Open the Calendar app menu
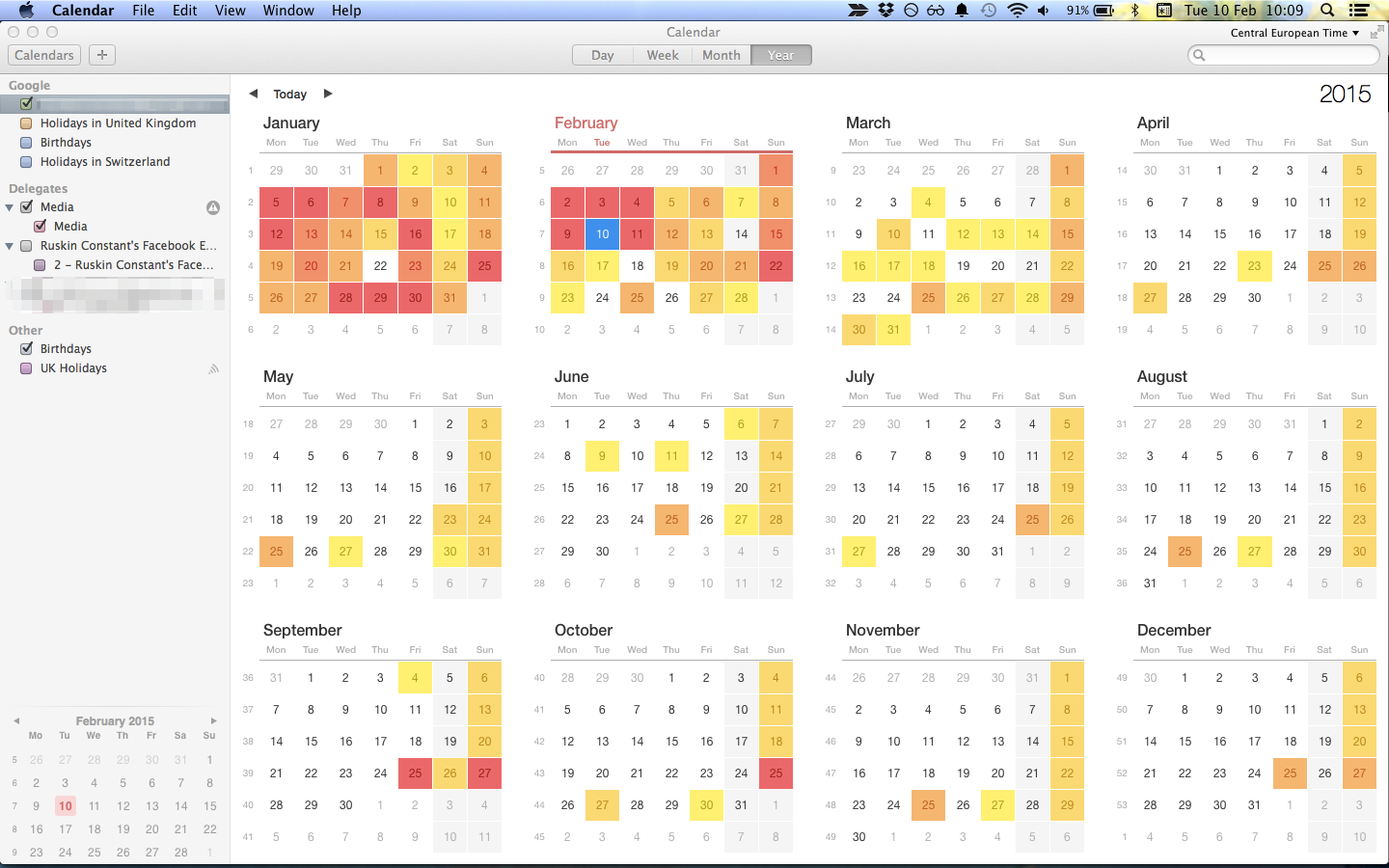The height and width of the screenshot is (868, 1389). tap(83, 10)
